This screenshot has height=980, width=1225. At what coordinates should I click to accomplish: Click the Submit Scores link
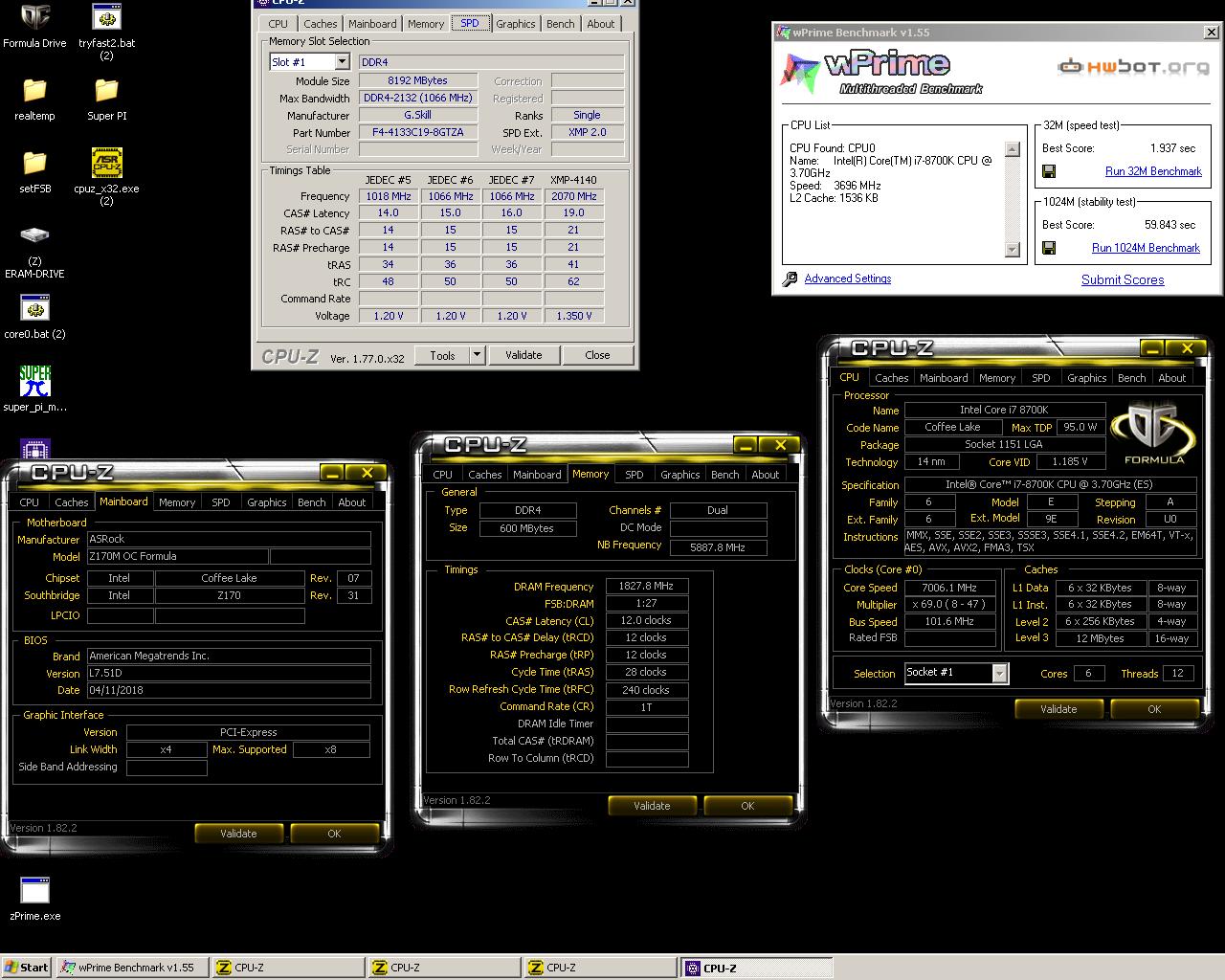(1123, 279)
